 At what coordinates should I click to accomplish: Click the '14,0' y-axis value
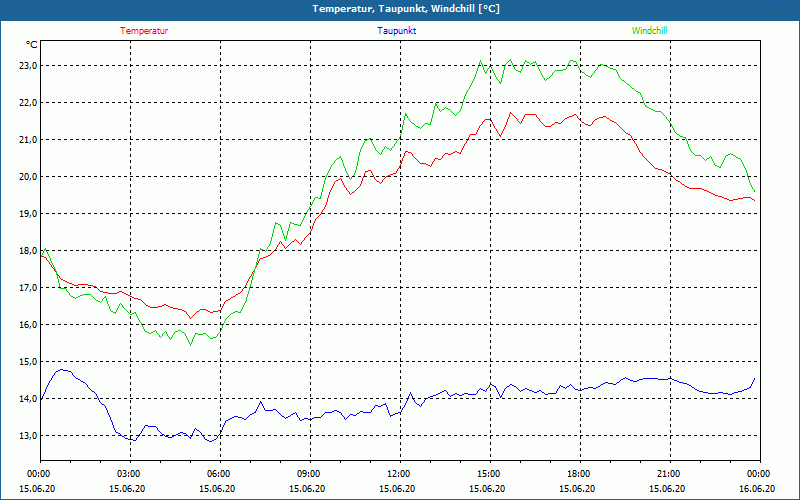coord(27,398)
